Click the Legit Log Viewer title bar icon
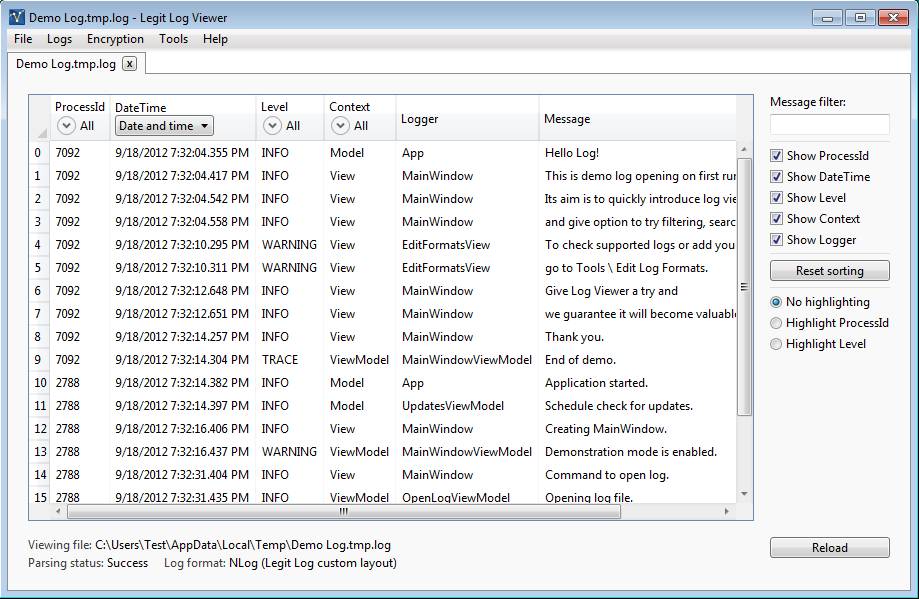Image resolution: width=919 pixels, height=599 pixels. pos(16,17)
